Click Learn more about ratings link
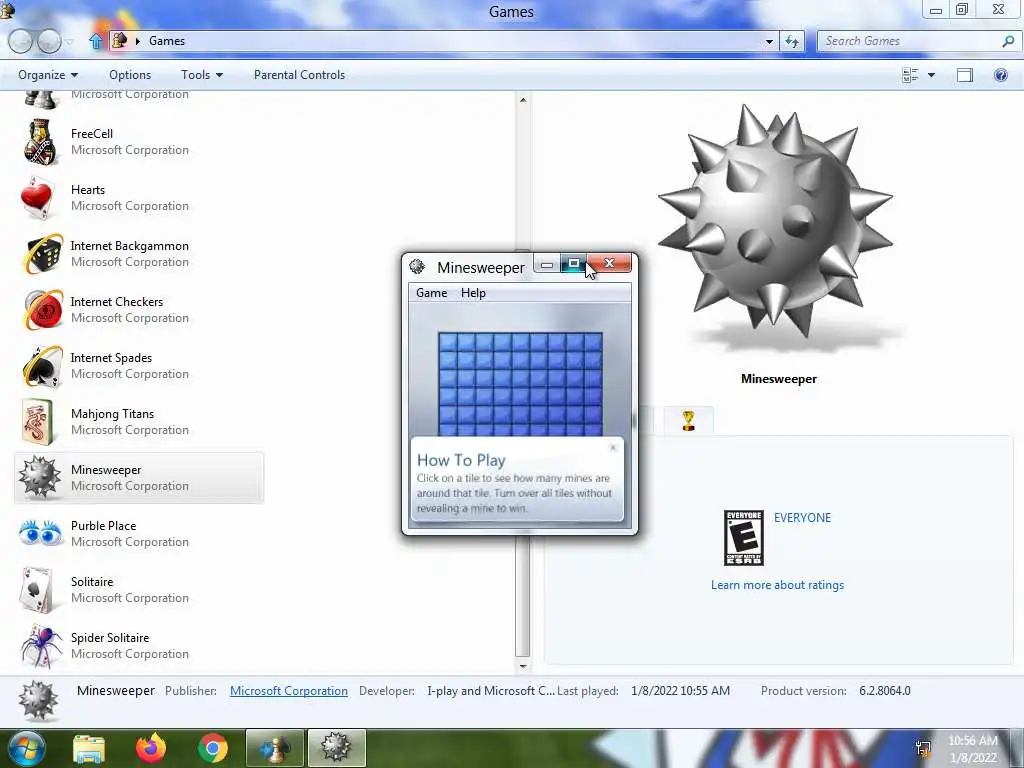This screenshot has height=768, width=1024. tap(777, 585)
